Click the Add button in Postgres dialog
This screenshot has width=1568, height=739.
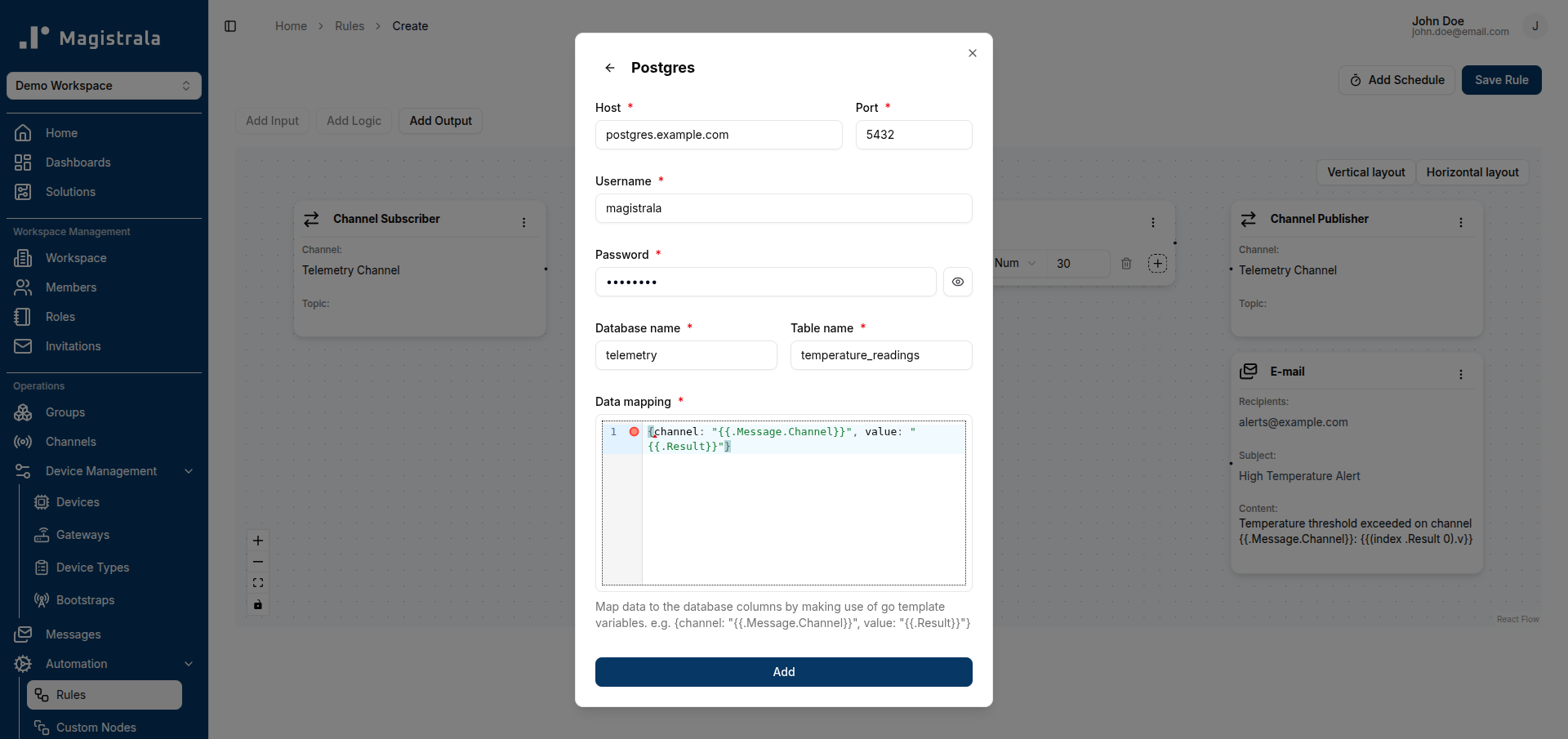784,672
